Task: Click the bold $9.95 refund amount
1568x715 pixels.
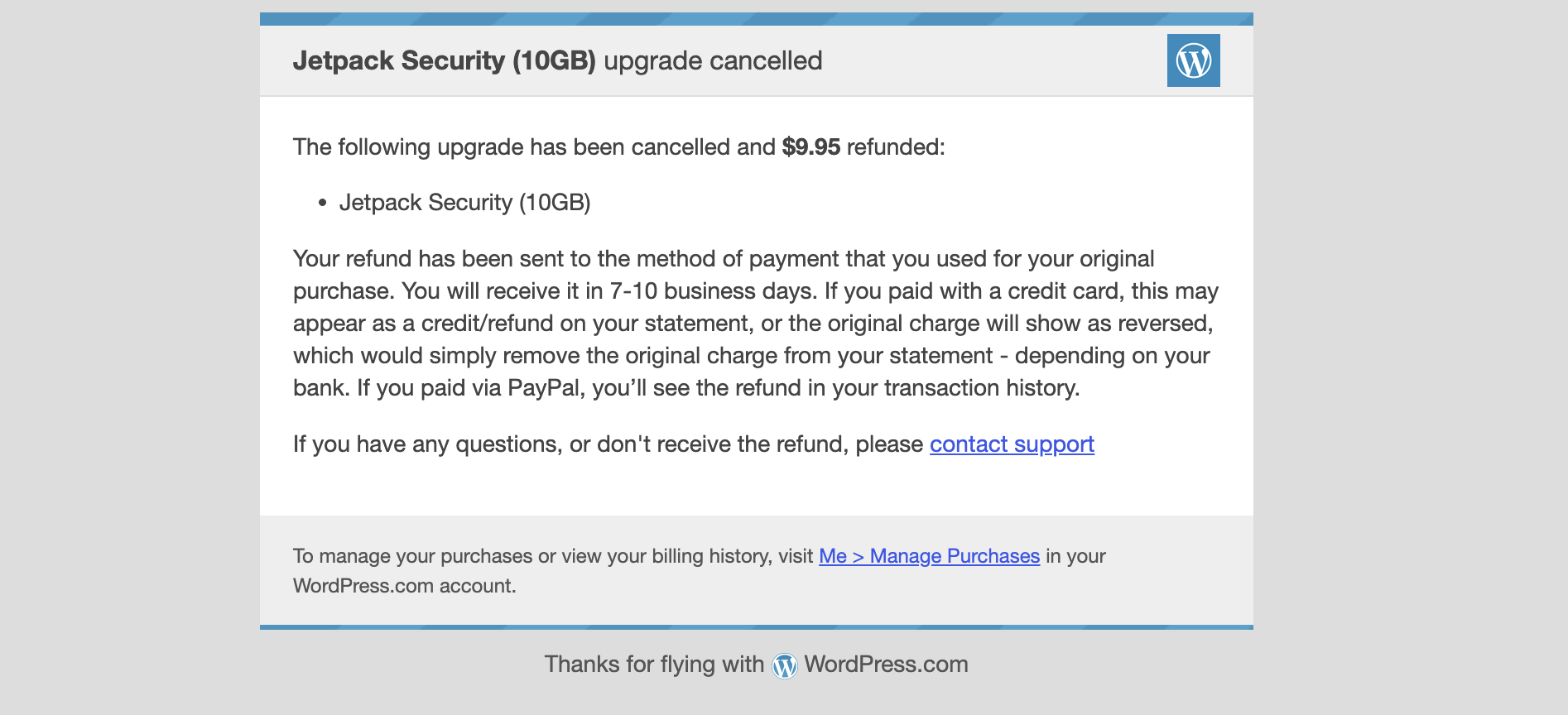Action: tap(810, 147)
